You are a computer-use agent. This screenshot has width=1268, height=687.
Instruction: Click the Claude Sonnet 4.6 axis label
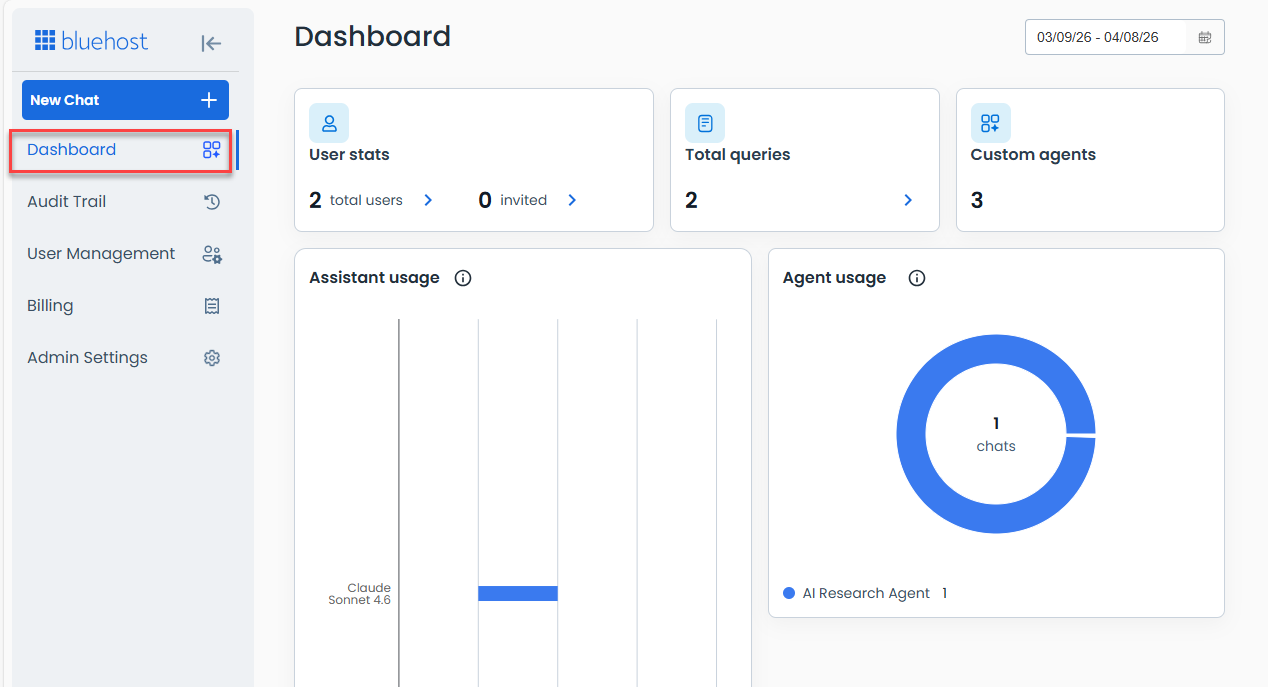click(359, 594)
